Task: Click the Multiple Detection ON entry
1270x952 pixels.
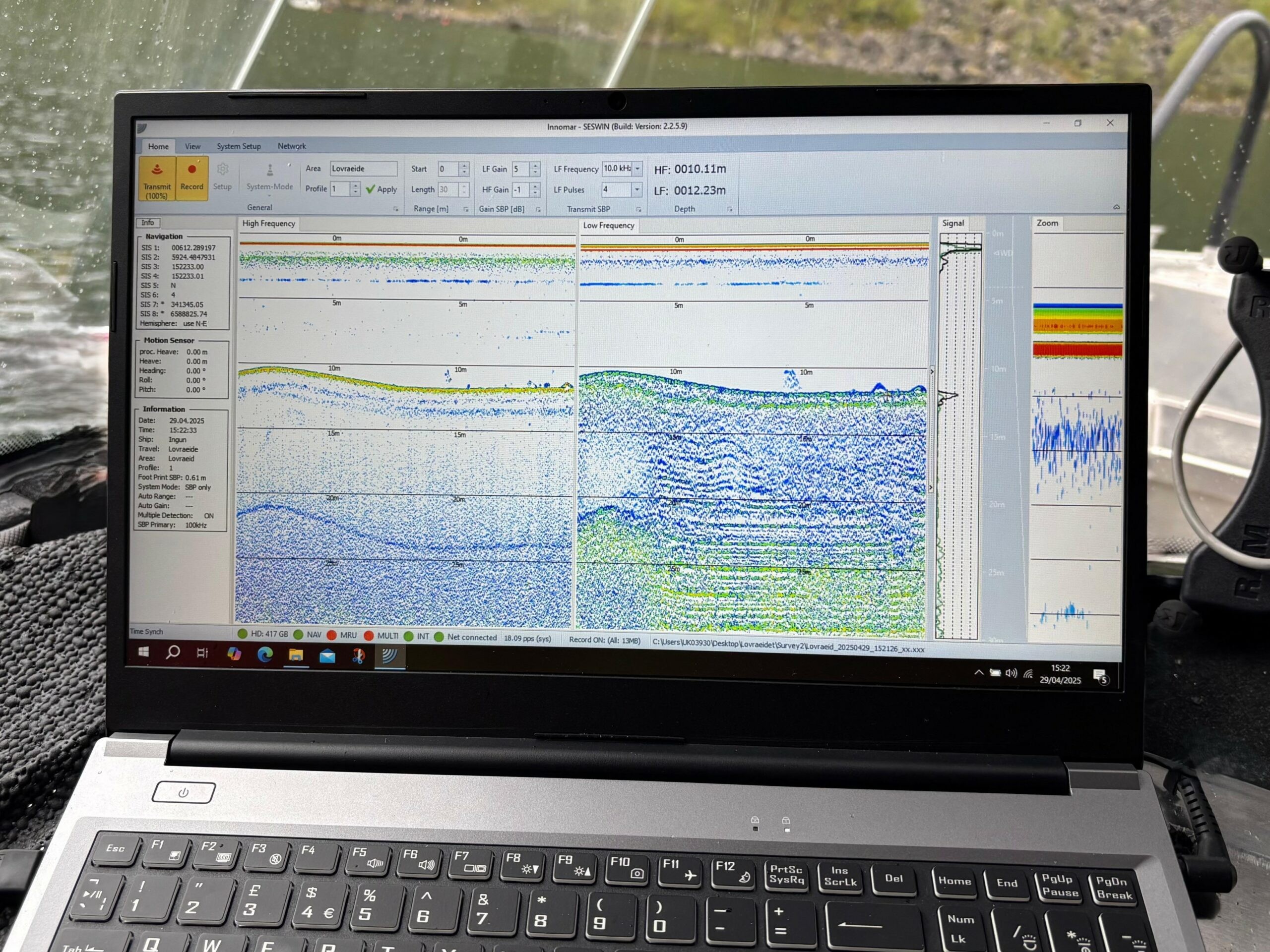Action: pos(176,515)
